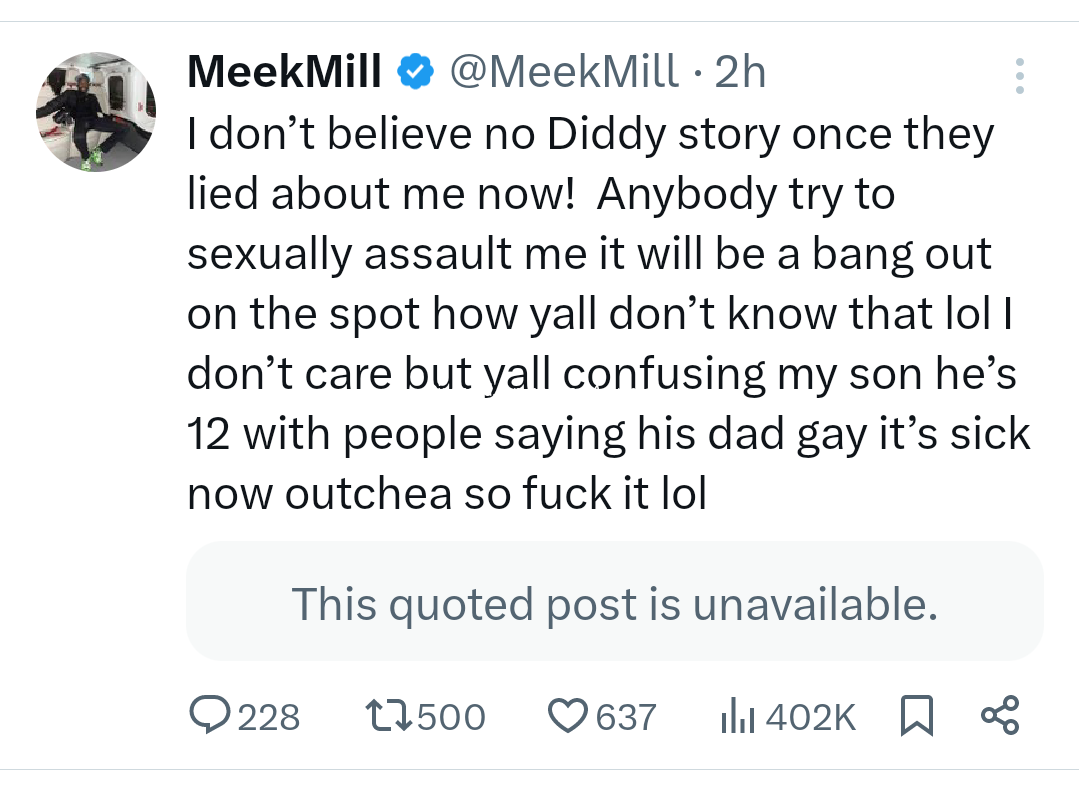Click the 637 likes count
This screenshot has height=785, width=1079.
point(626,717)
